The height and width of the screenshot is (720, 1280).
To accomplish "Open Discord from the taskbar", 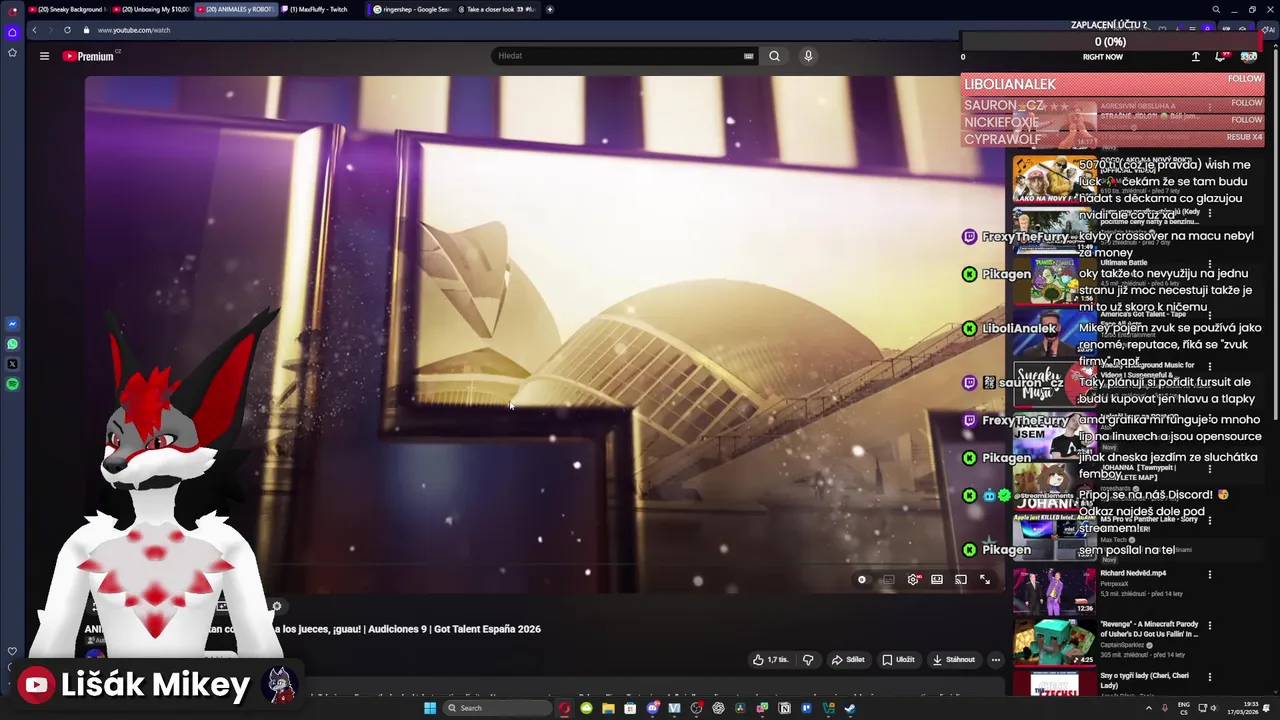I will coord(653,708).
